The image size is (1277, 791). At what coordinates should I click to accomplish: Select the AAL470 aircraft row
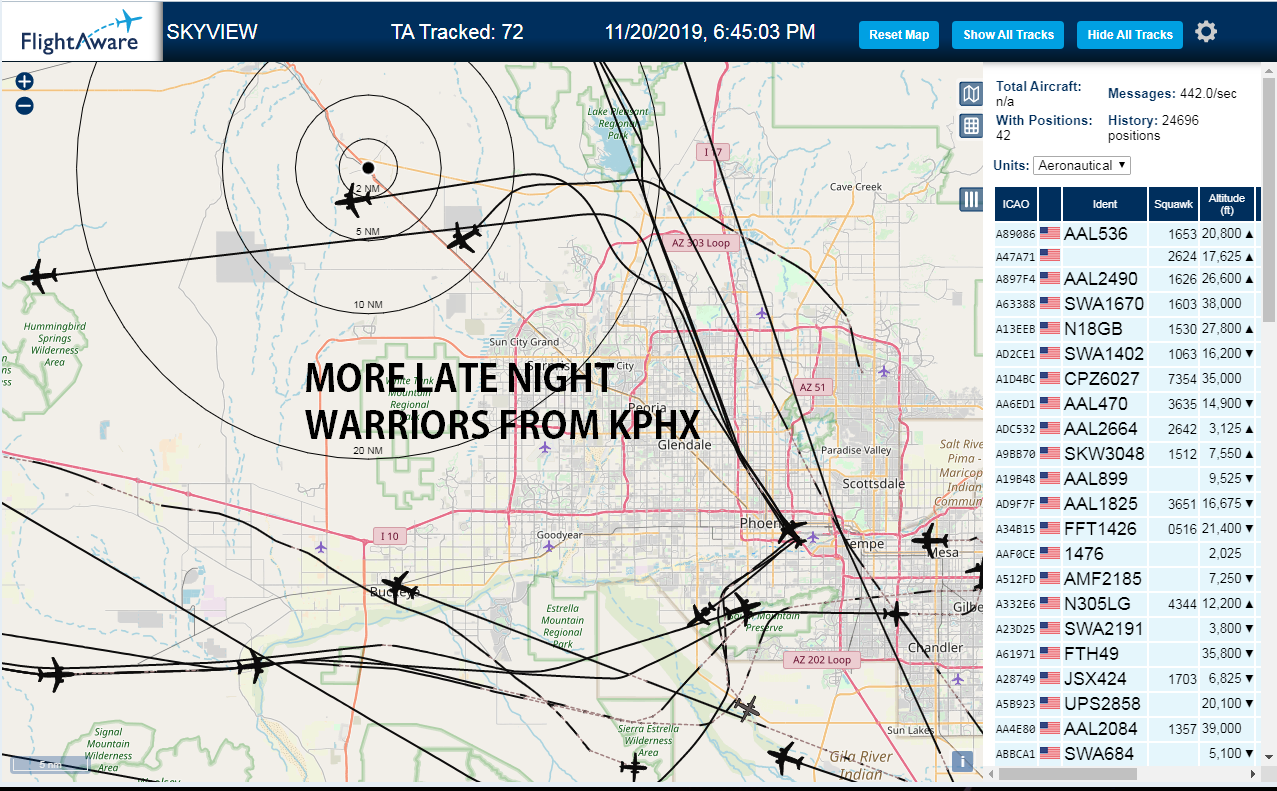(1127, 404)
